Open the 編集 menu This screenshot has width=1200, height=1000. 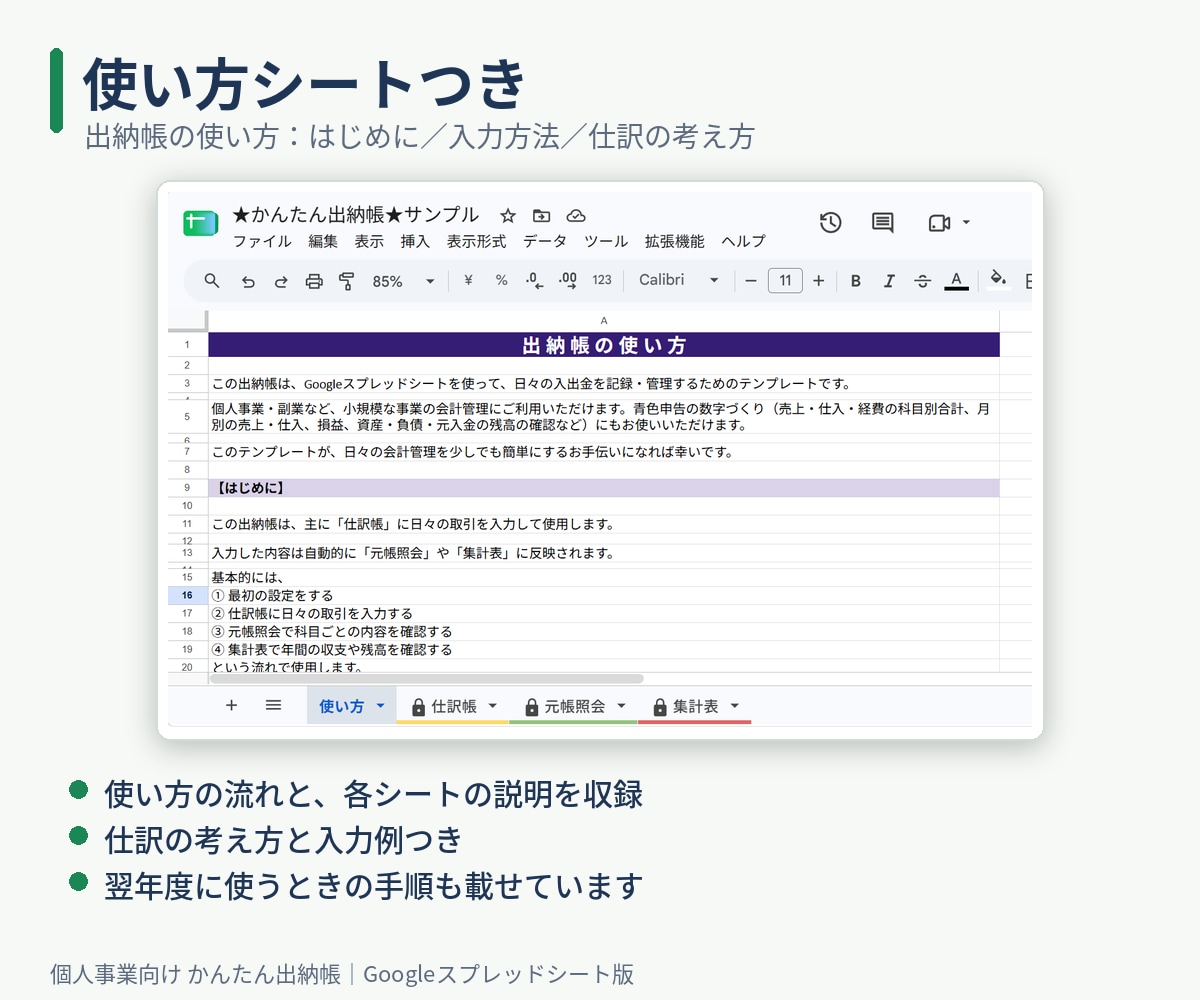[323, 242]
